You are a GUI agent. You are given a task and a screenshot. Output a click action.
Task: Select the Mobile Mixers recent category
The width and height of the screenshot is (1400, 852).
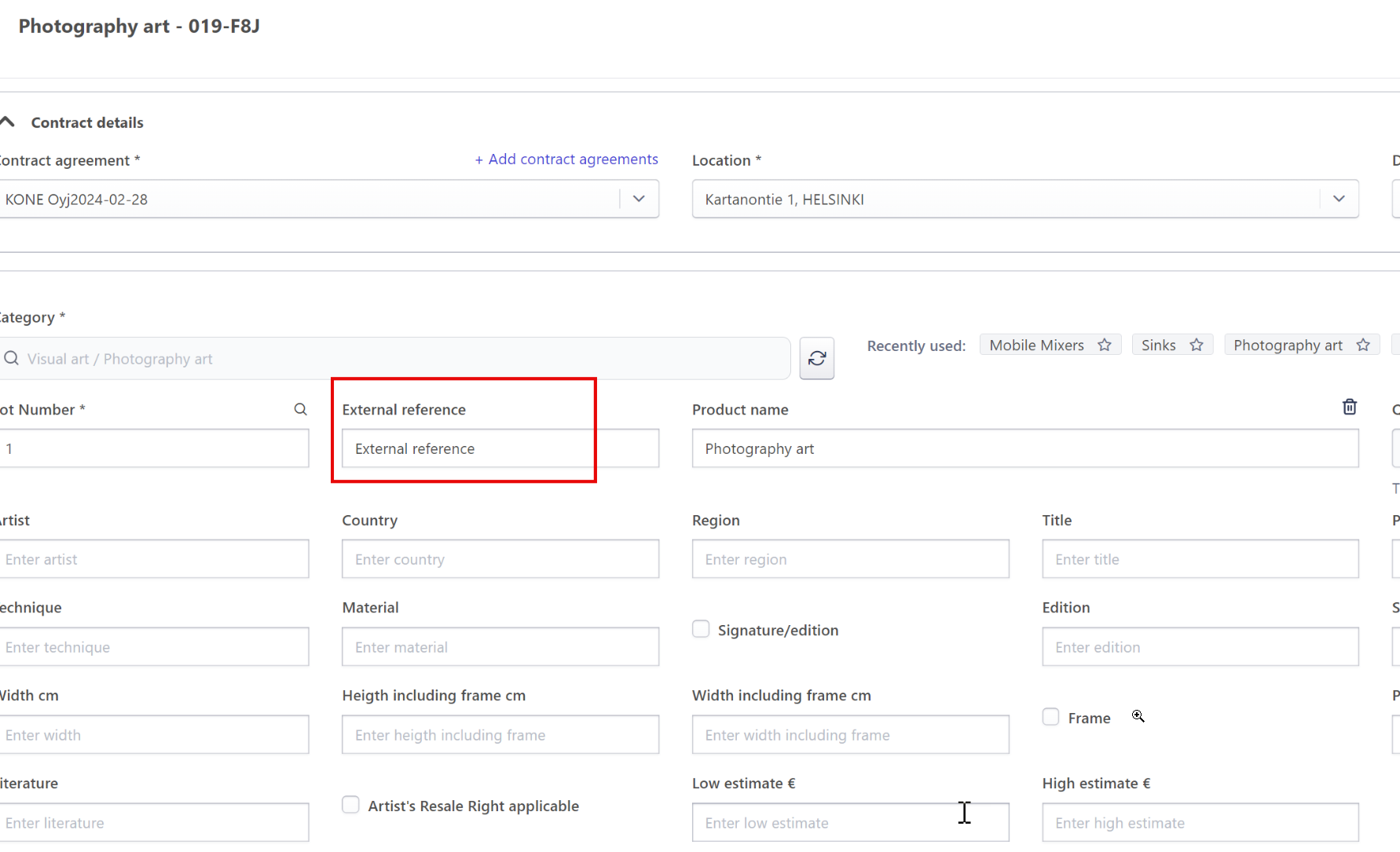point(1036,345)
